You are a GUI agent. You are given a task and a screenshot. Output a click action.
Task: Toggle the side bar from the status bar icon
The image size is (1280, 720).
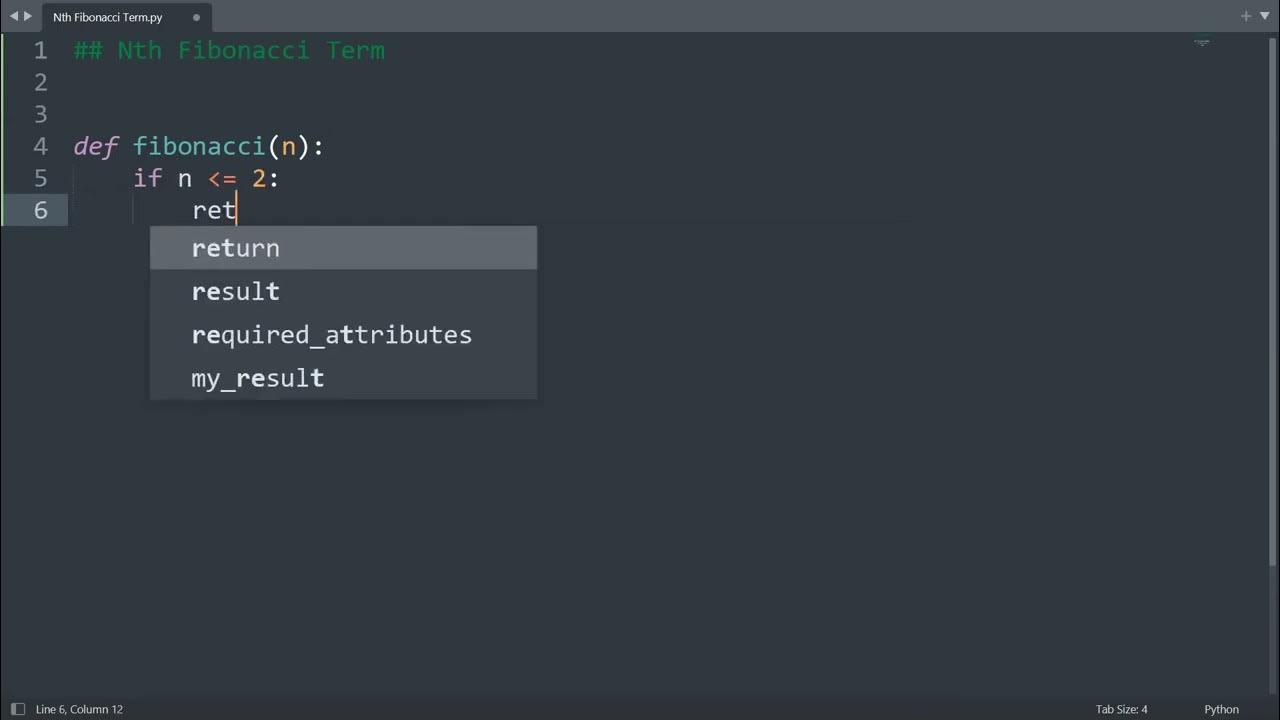click(x=16, y=709)
